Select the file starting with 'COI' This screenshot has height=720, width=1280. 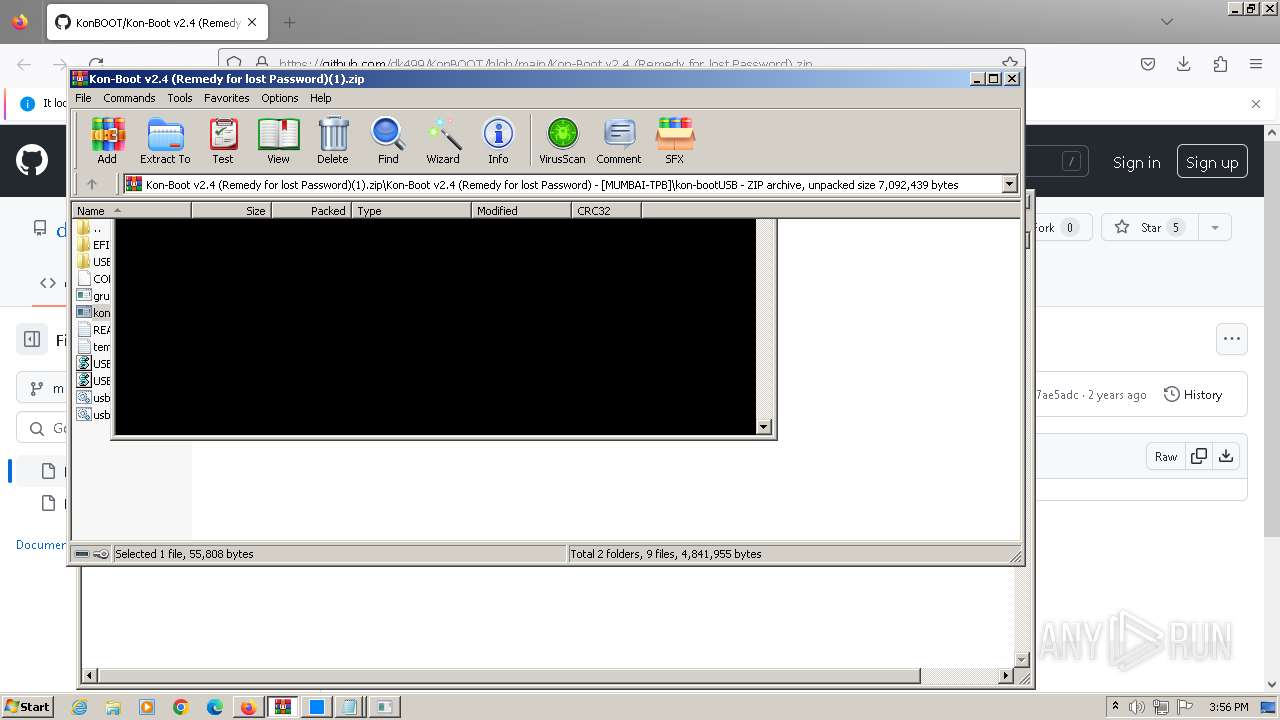[92, 279]
